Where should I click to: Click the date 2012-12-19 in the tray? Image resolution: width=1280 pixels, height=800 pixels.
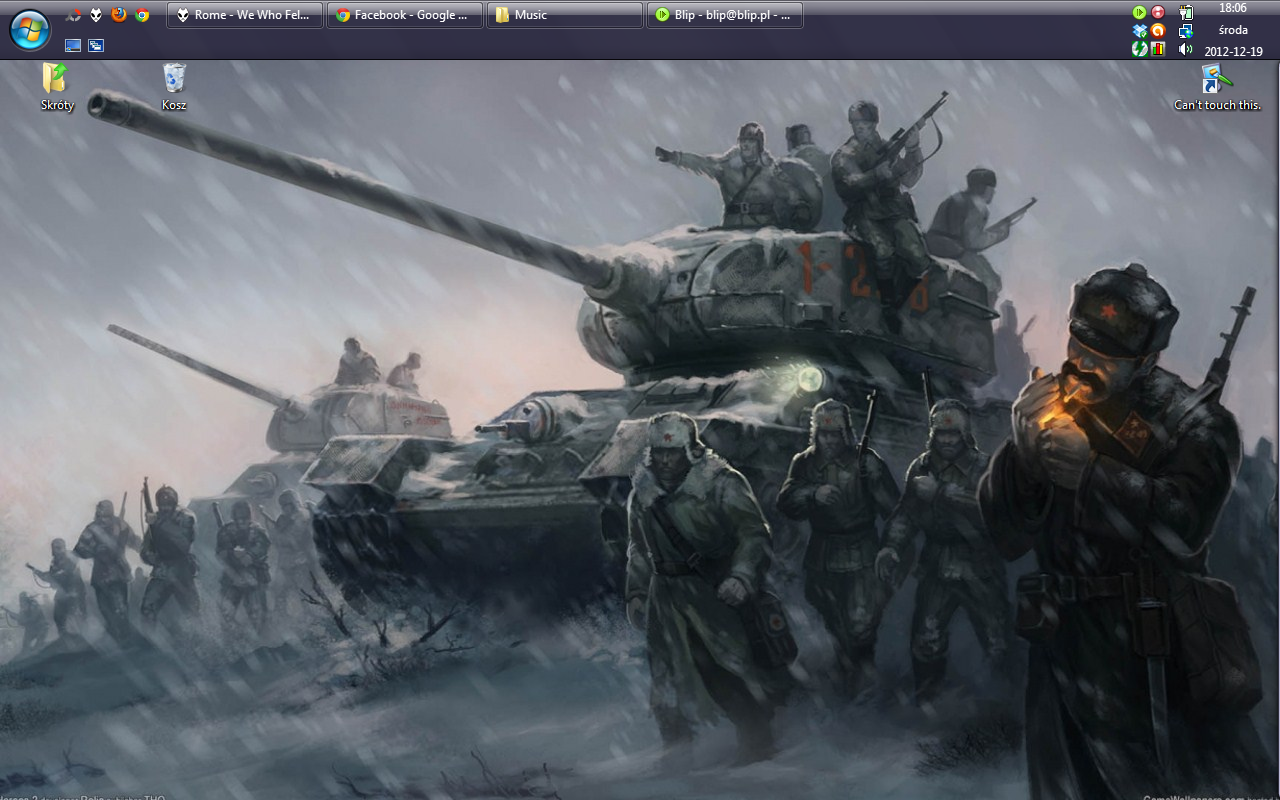point(1233,52)
